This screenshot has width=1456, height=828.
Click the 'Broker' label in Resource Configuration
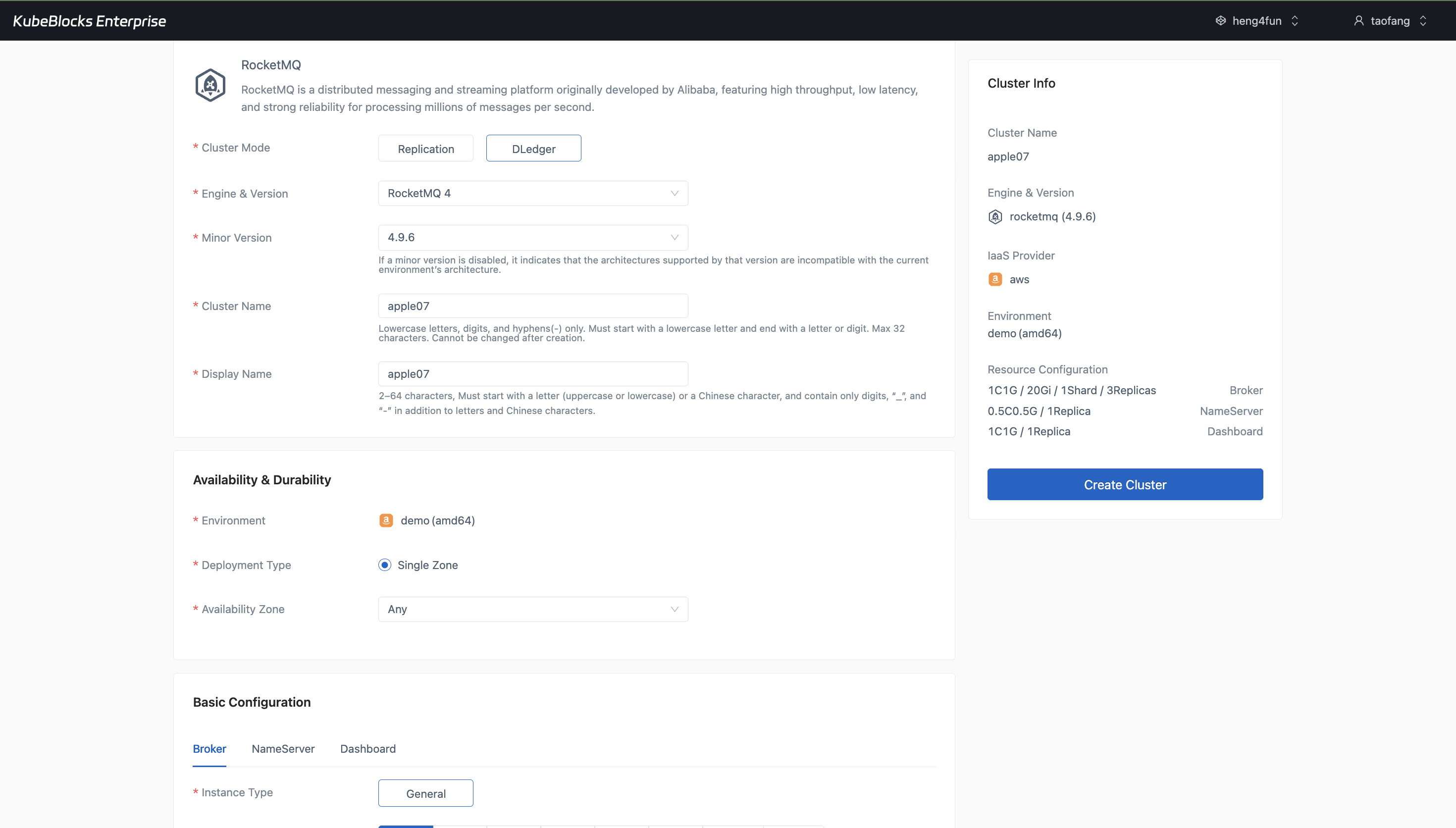point(1246,390)
